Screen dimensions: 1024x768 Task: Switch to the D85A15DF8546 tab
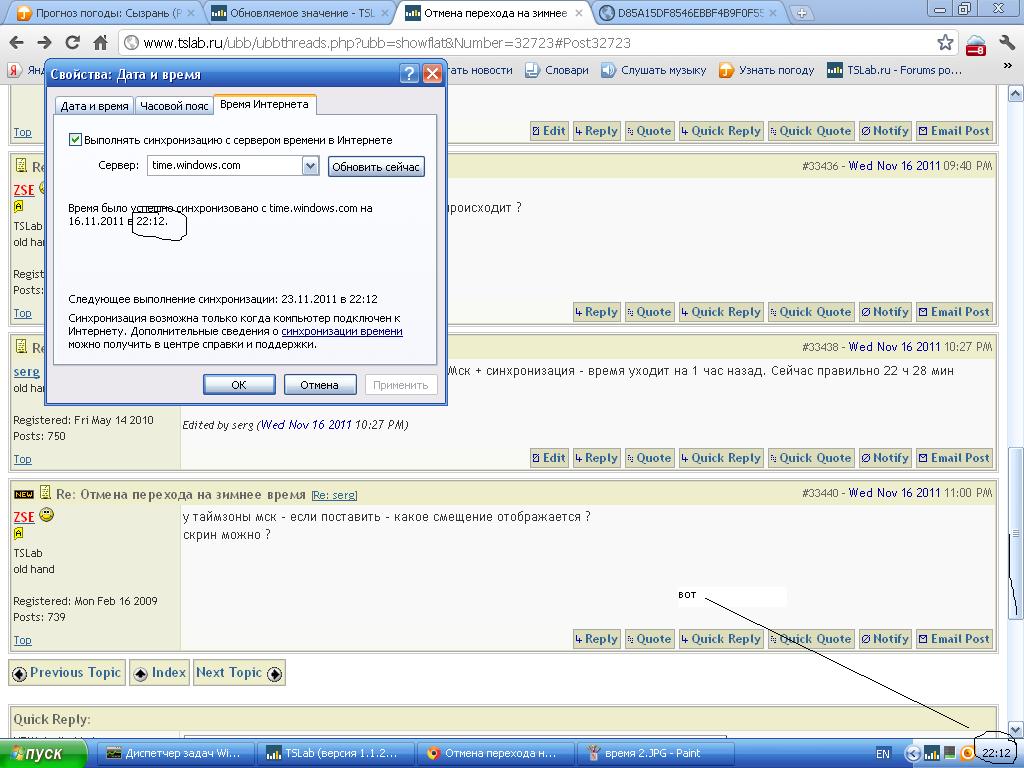pyautogui.click(x=690, y=12)
